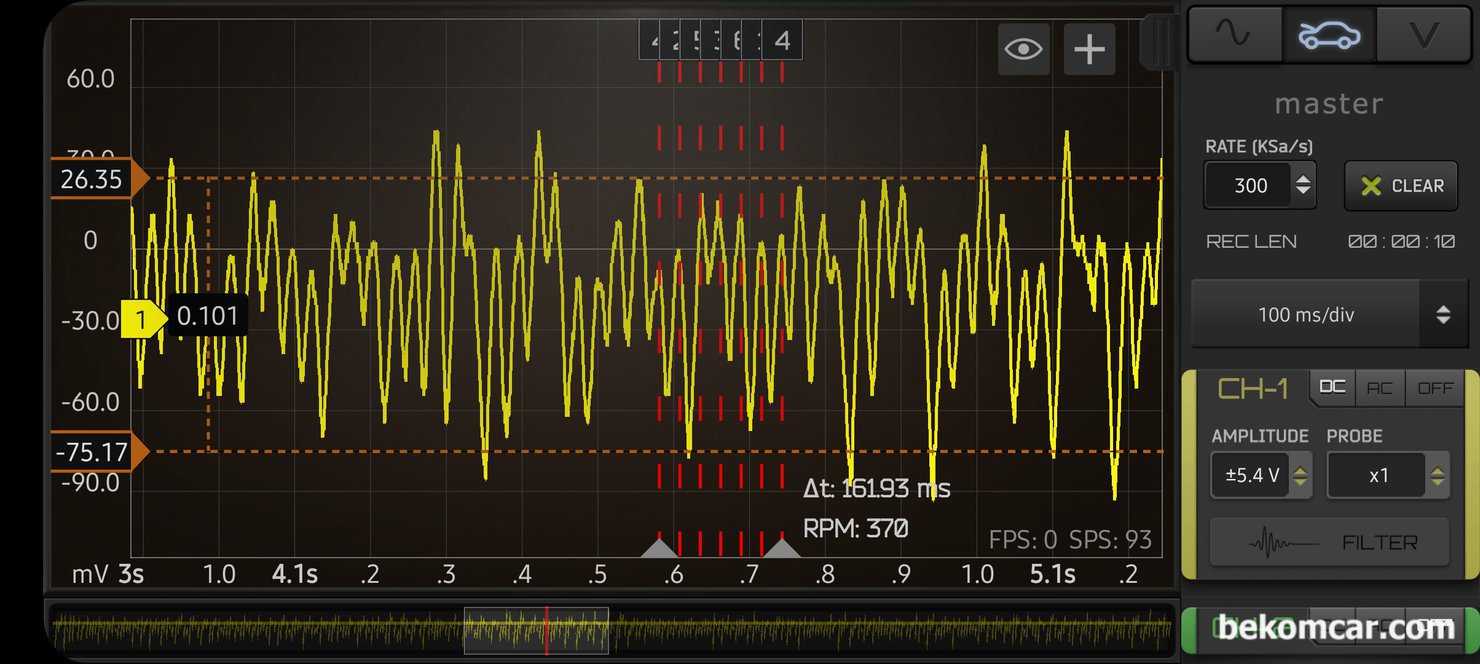Select the car automotive mode tab

pyautogui.click(x=1329, y=35)
